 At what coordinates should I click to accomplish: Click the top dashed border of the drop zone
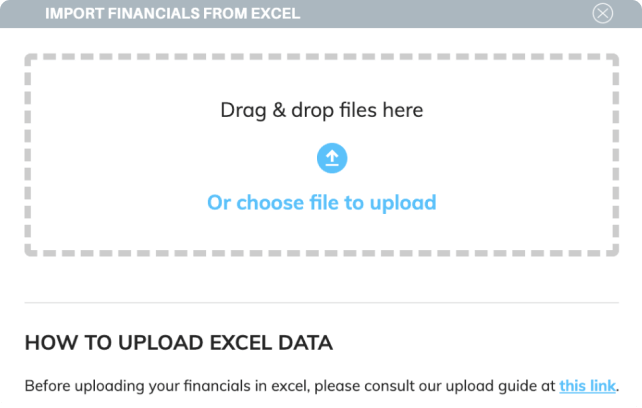(x=321, y=57)
